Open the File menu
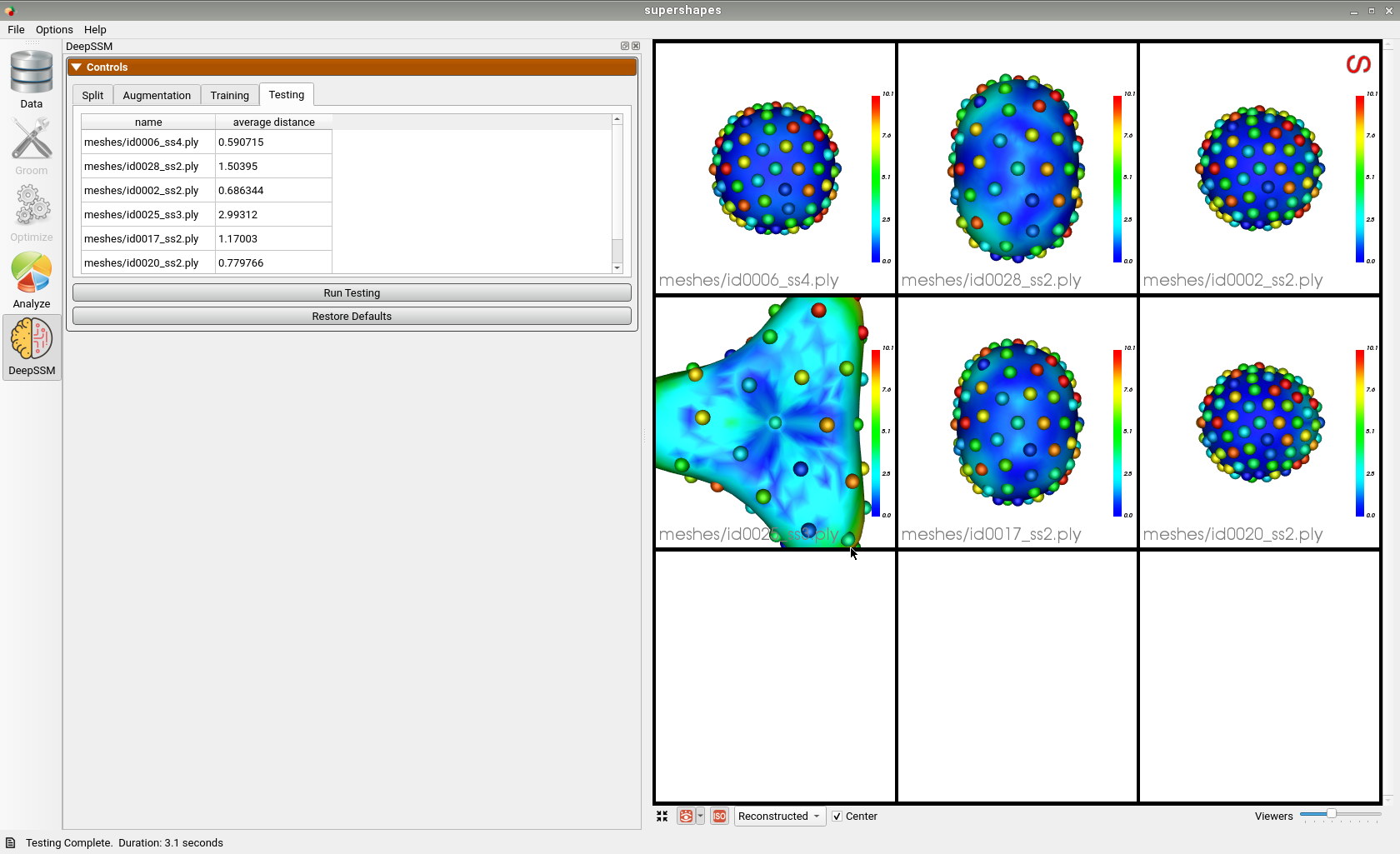 tap(16, 29)
